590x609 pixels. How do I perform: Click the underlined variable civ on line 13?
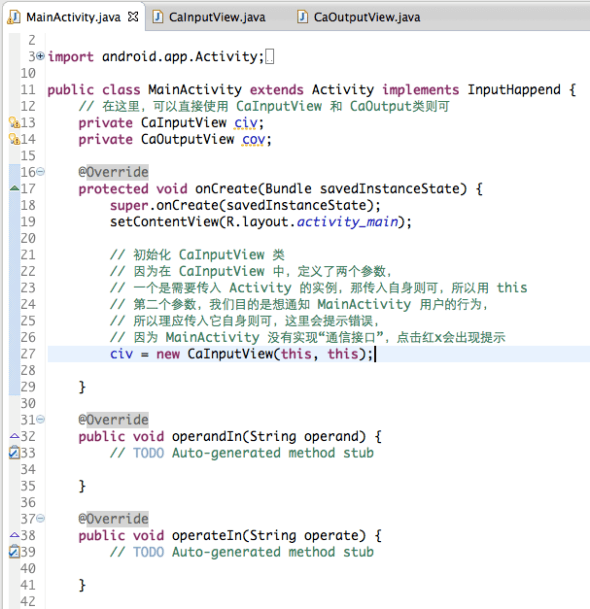point(245,124)
